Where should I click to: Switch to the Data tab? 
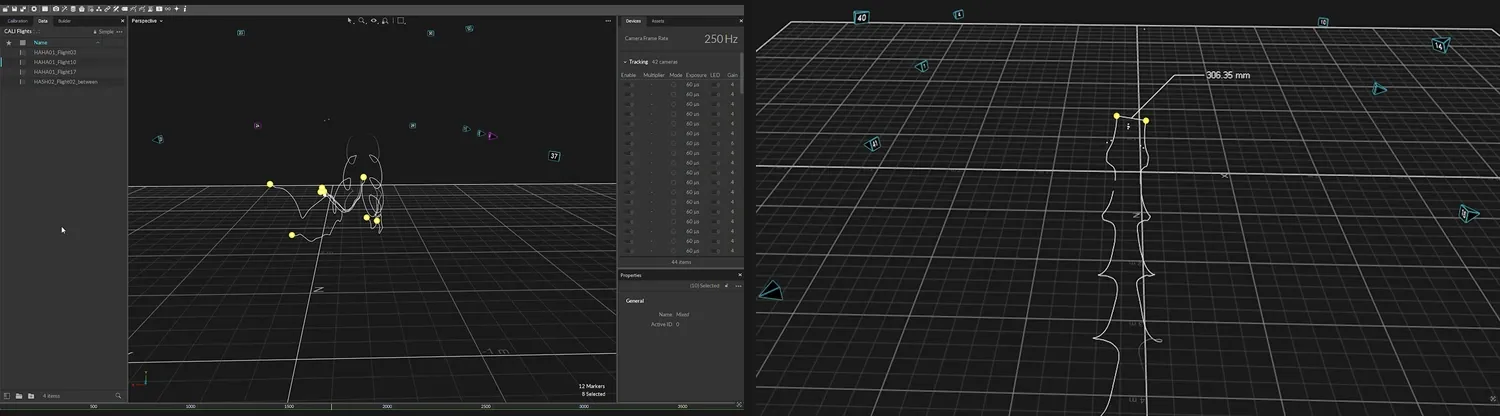(x=43, y=20)
